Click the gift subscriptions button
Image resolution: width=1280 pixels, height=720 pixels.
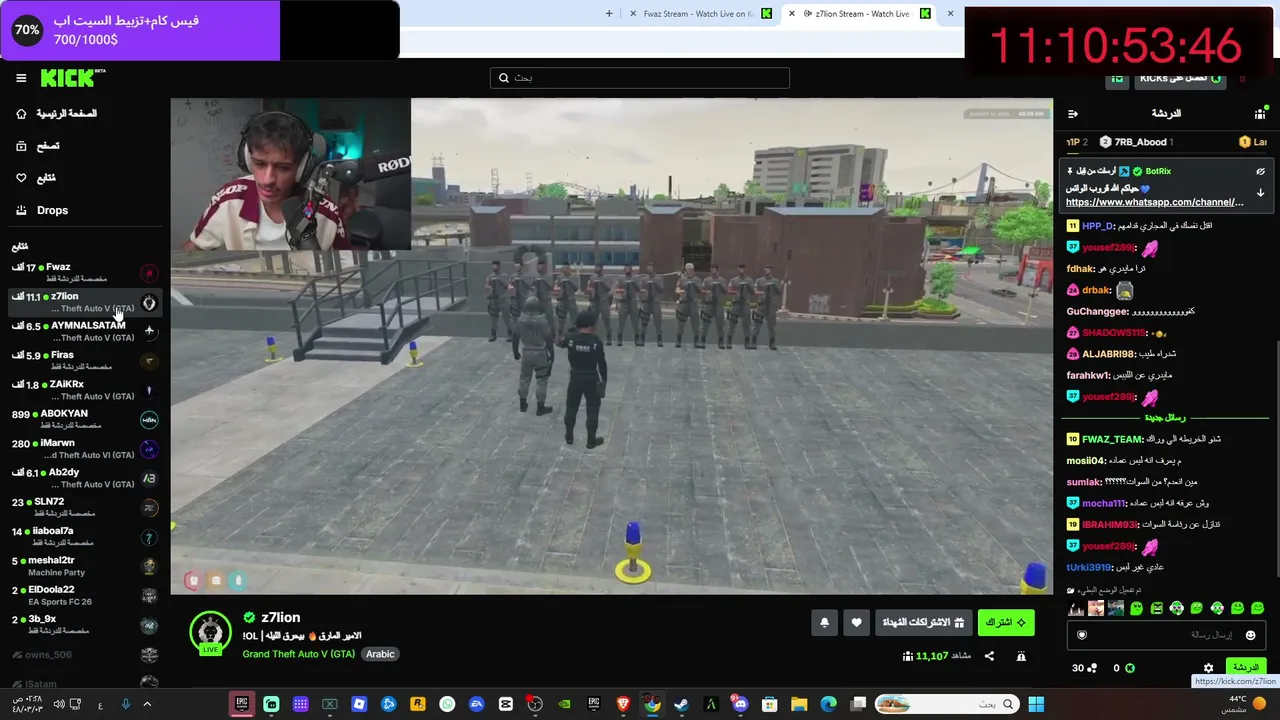pos(922,622)
